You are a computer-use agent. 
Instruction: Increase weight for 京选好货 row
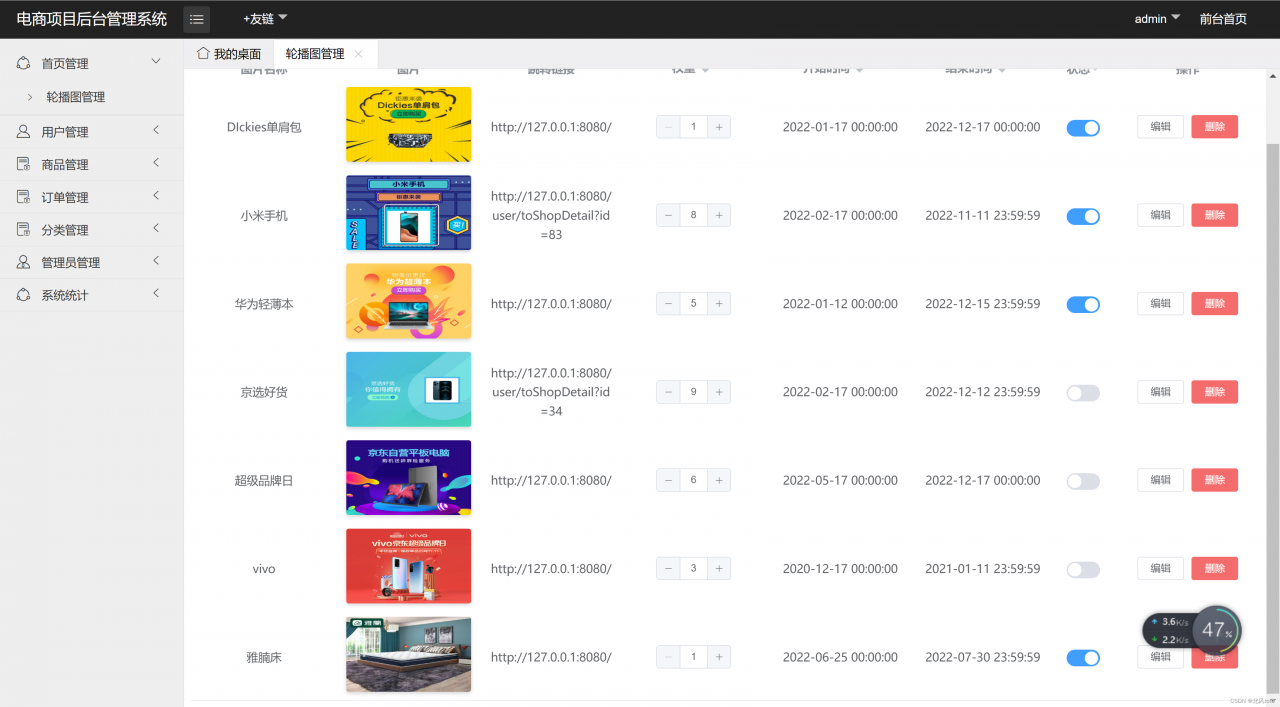tap(719, 392)
